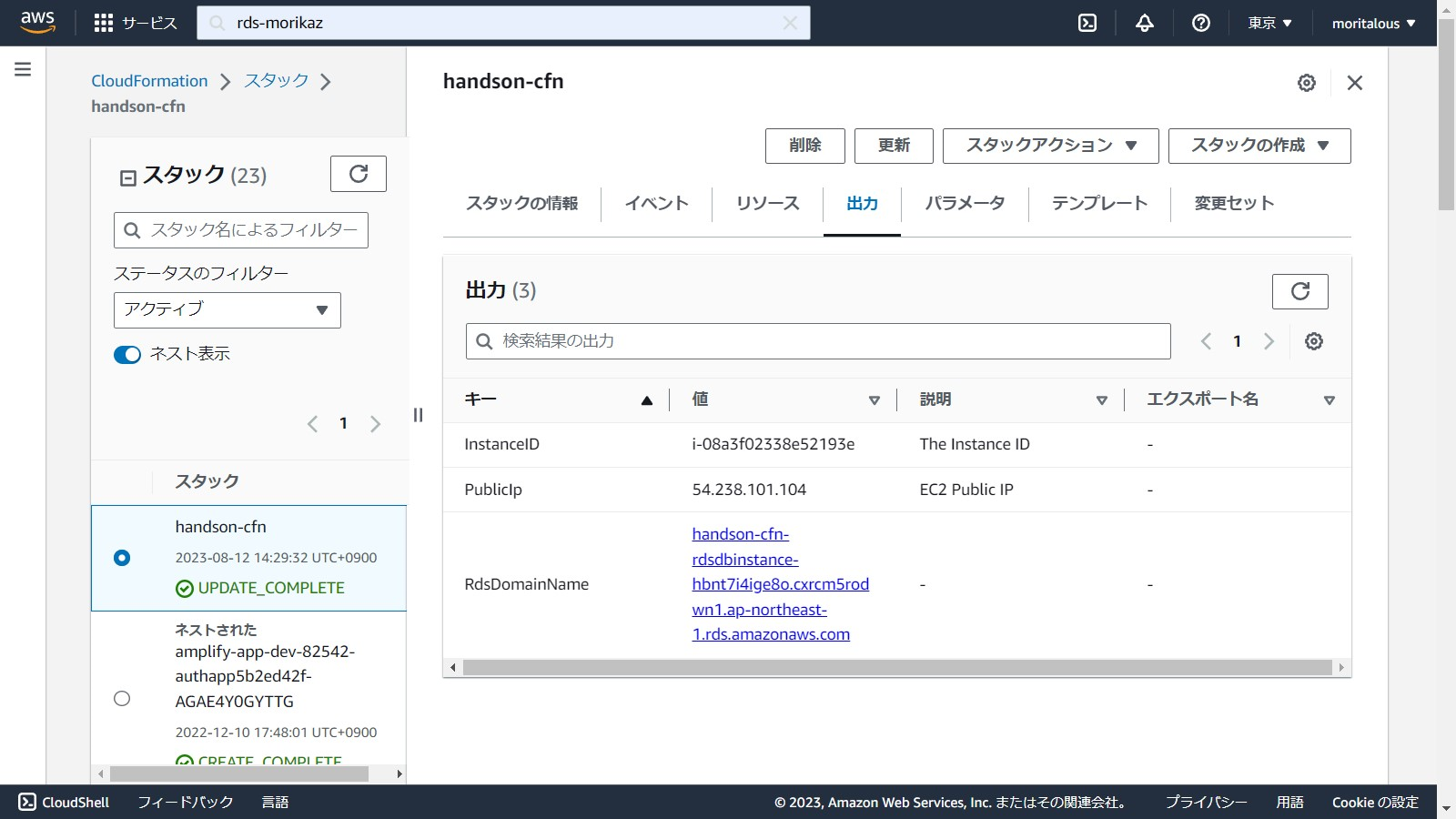Open the RdsDomainName endpoint link
The height and width of the screenshot is (819, 1456).
point(780,584)
